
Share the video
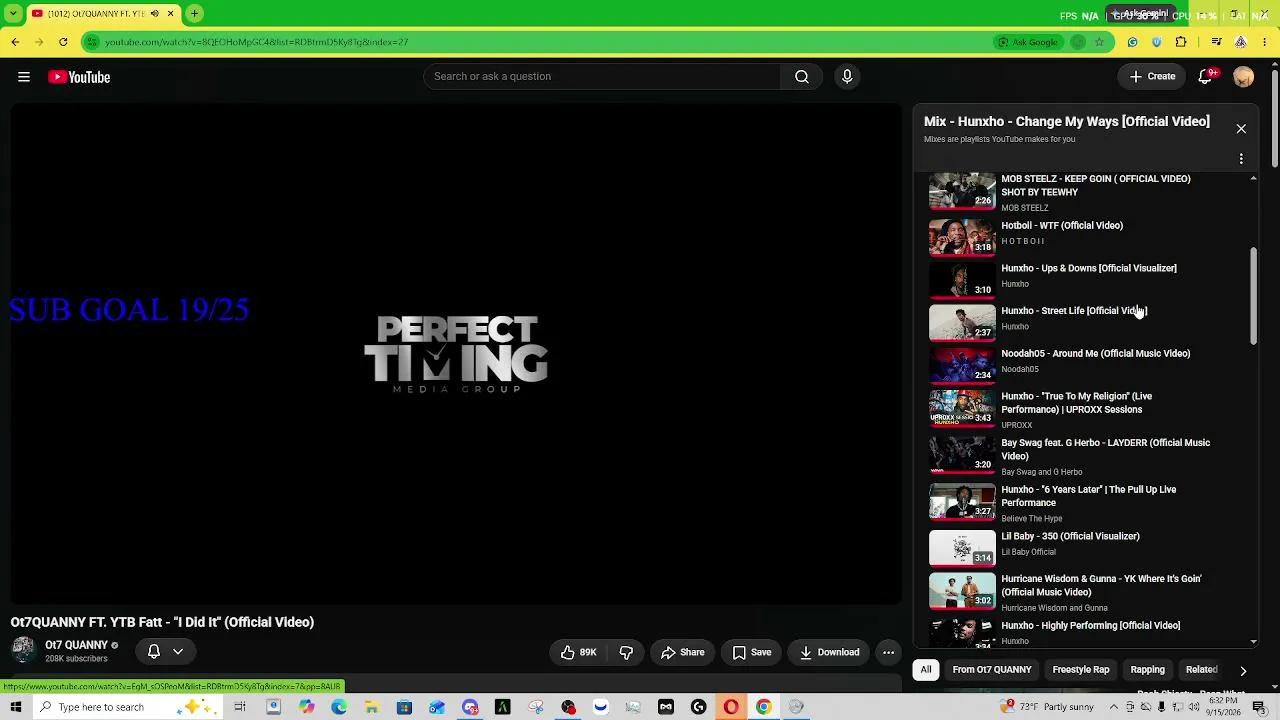point(683,652)
